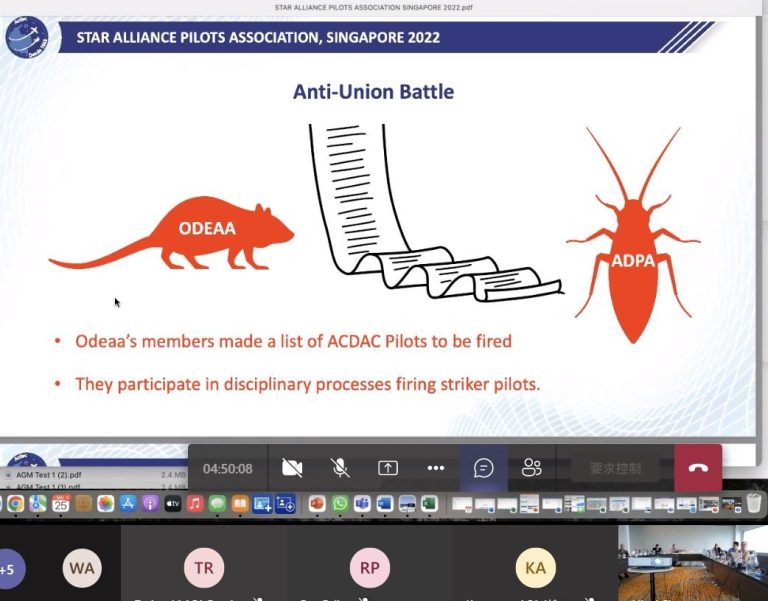Open Microsoft Word from the dock
The image size is (768, 601).
coord(385,504)
